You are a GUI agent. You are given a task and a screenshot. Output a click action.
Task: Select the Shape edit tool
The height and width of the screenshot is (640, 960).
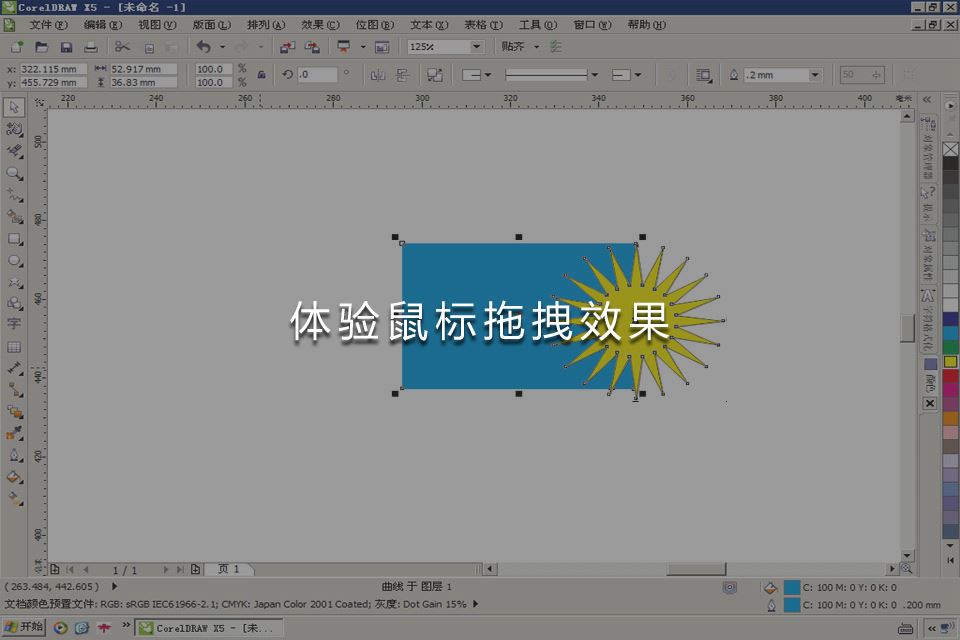click(14, 129)
